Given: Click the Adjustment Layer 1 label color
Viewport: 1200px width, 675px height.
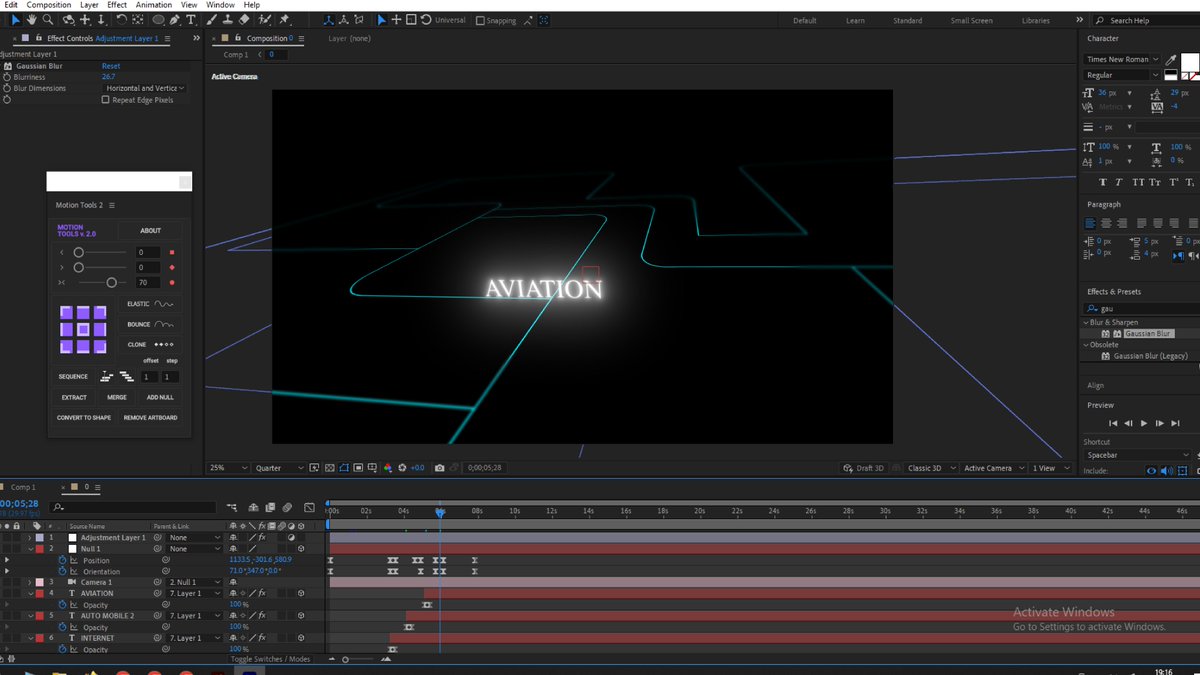Looking at the screenshot, I should click(x=38, y=538).
